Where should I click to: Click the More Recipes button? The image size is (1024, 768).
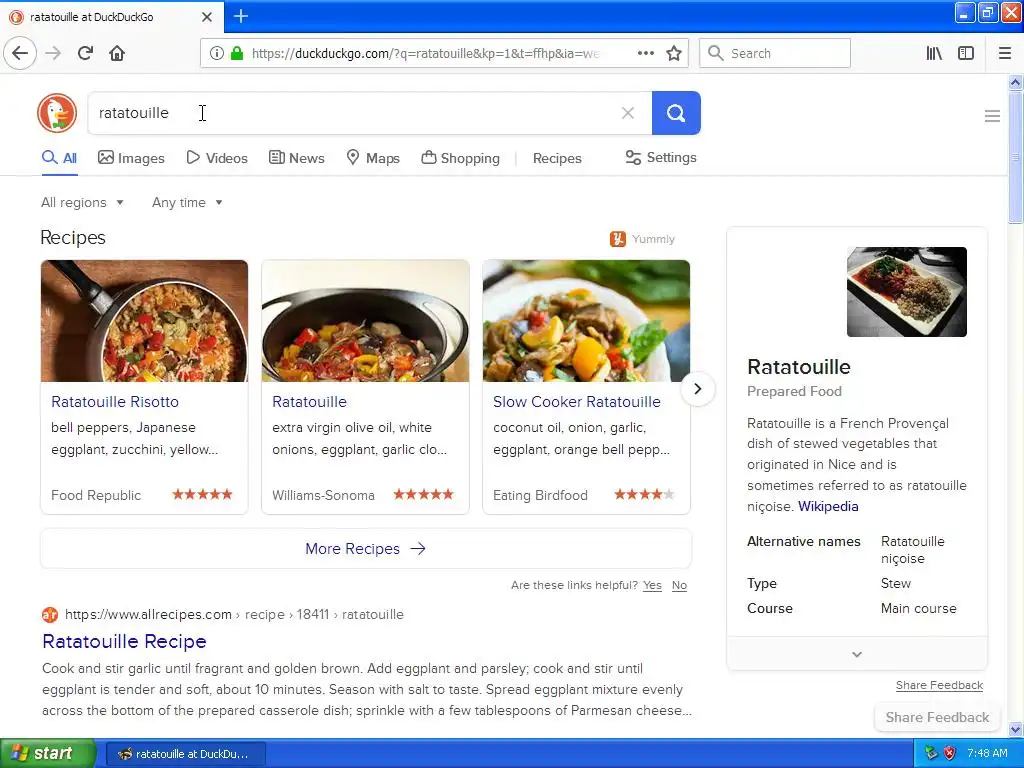click(366, 549)
